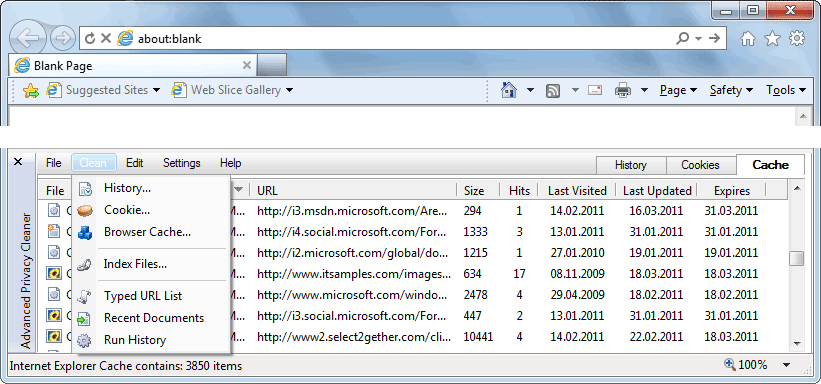The width and height of the screenshot is (821, 384).
Task: Click the about:blank address field
Action: pos(403,39)
